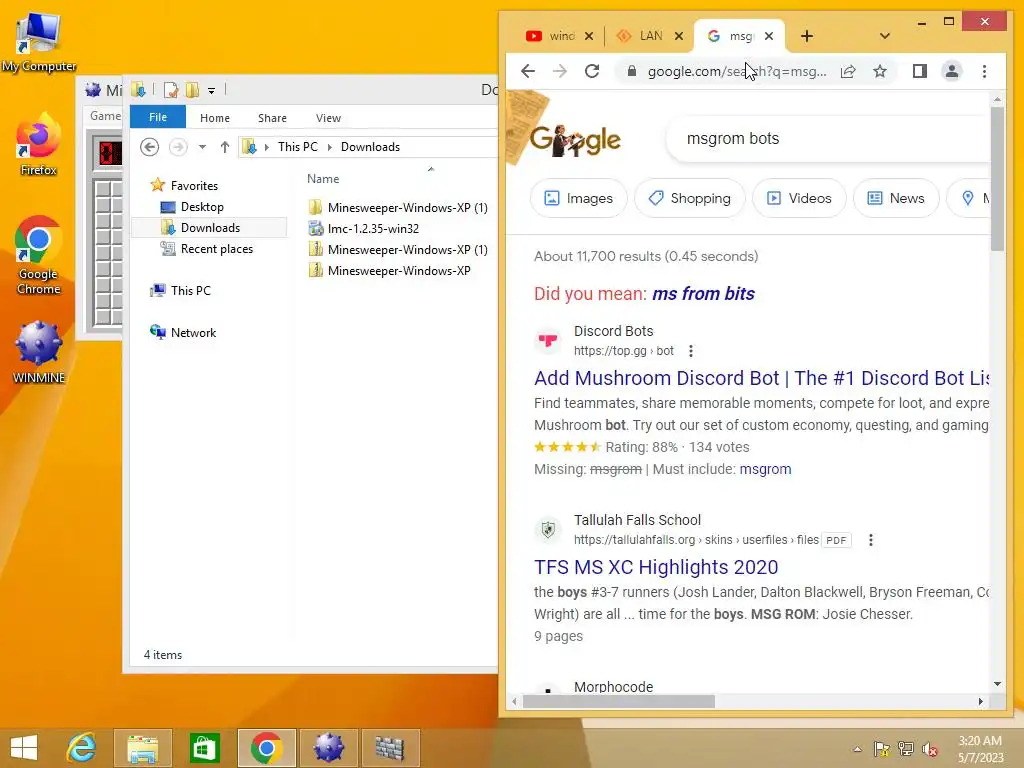Show hidden system tray icons
1024x768 pixels.
coord(857,749)
